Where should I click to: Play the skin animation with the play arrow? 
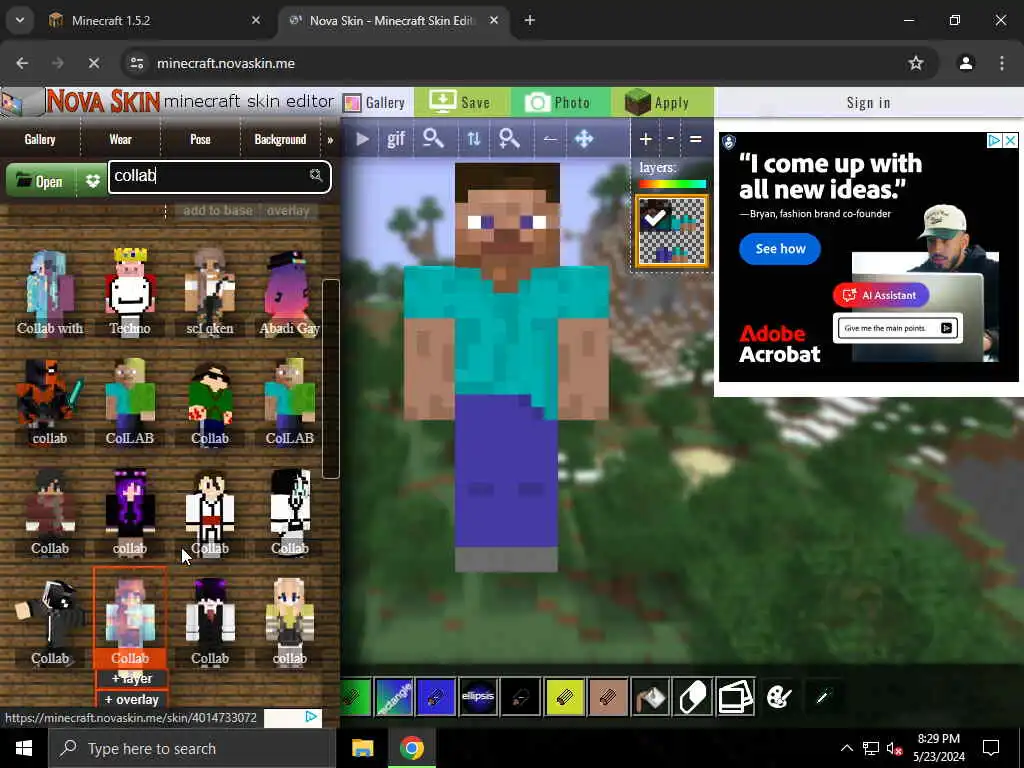(x=362, y=138)
